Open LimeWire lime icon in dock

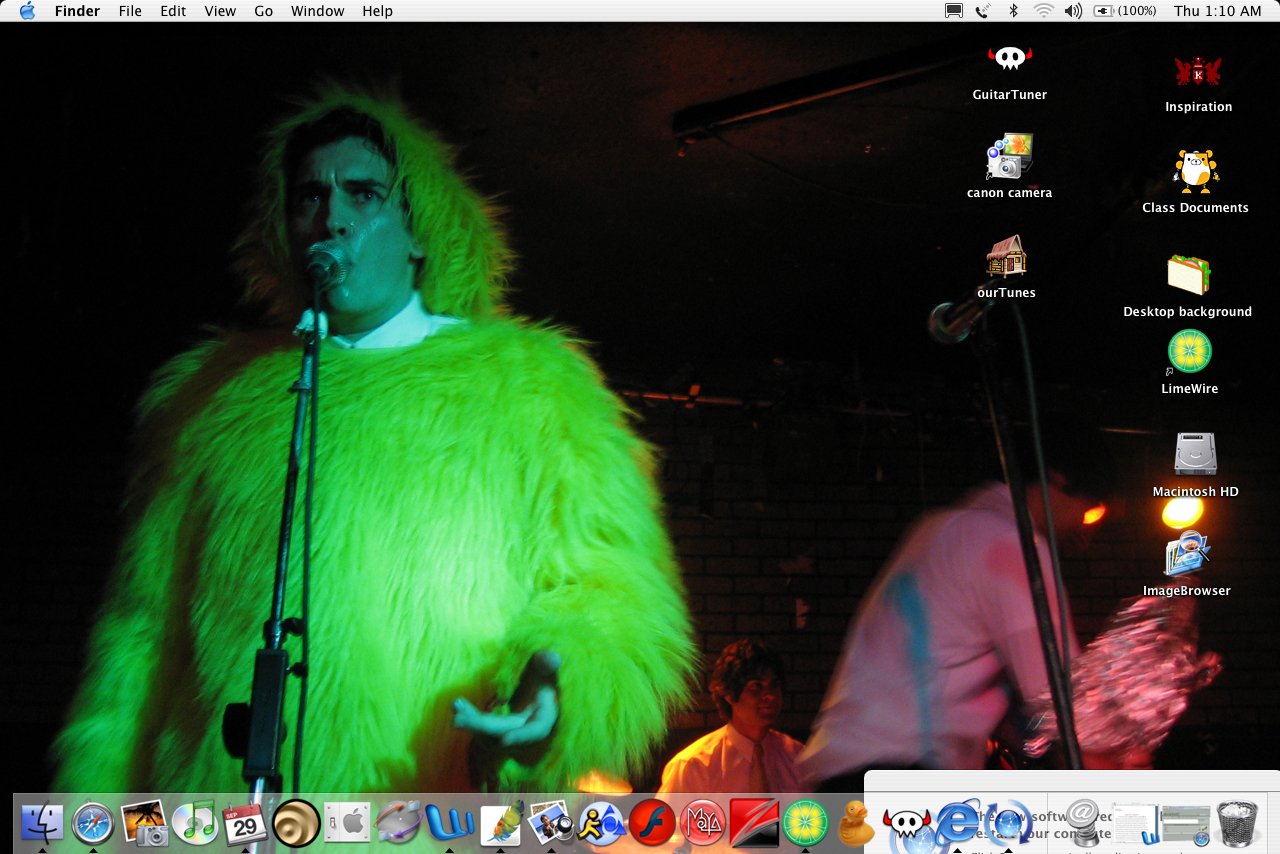click(x=805, y=824)
